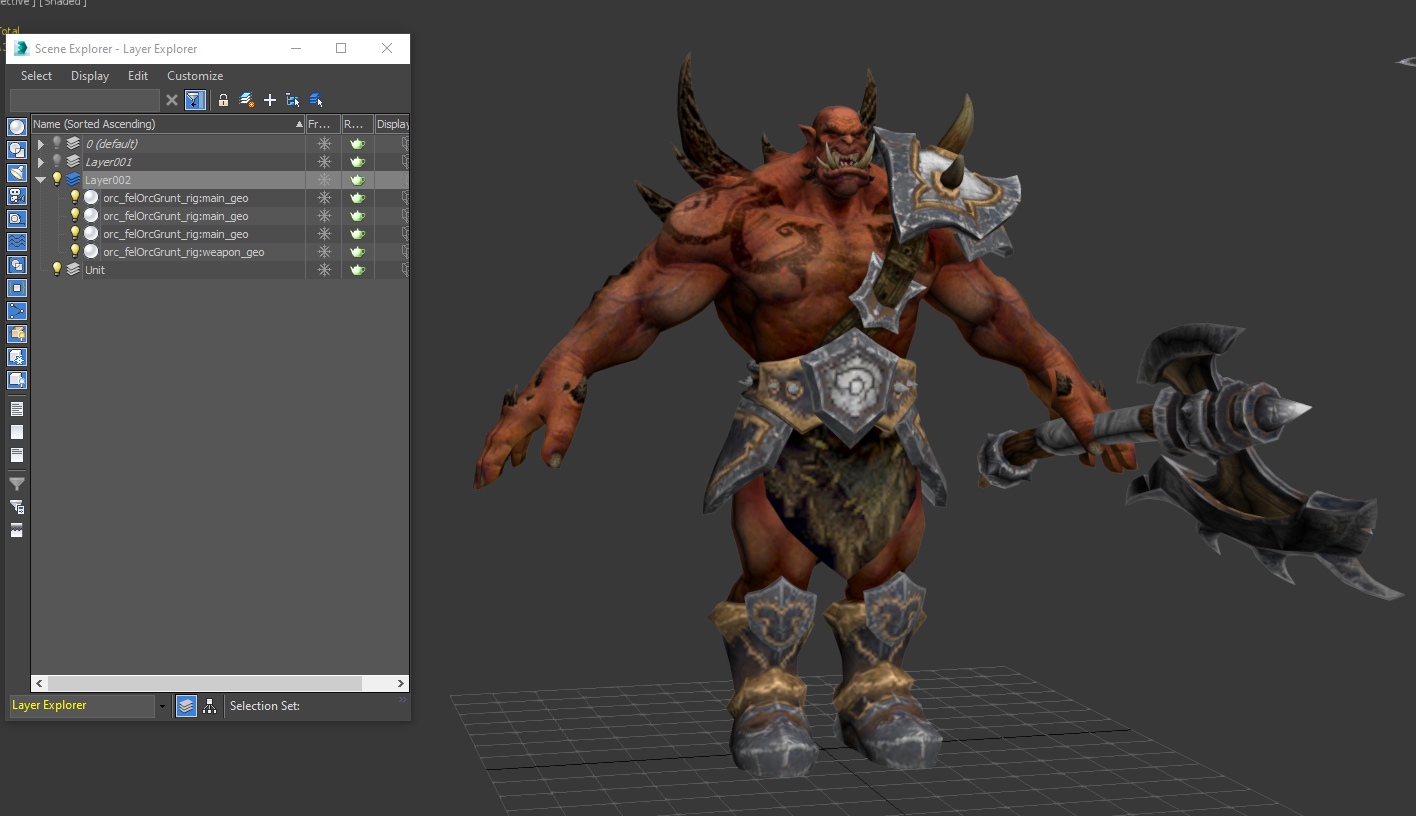Open the Layer Explorer dropdown arrow
Viewport: 1416px width, 816px height.
(x=162, y=706)
